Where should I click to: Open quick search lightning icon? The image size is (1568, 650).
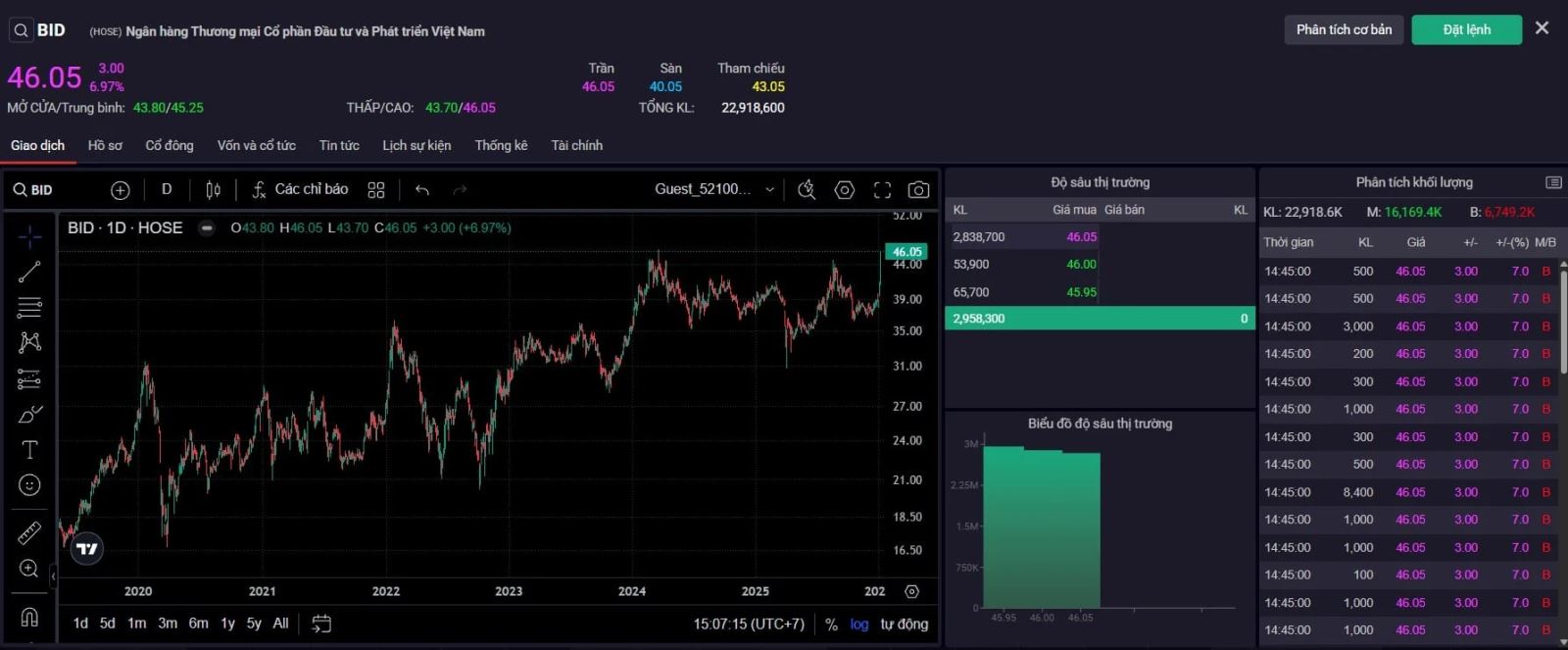(x=807, y=190)
